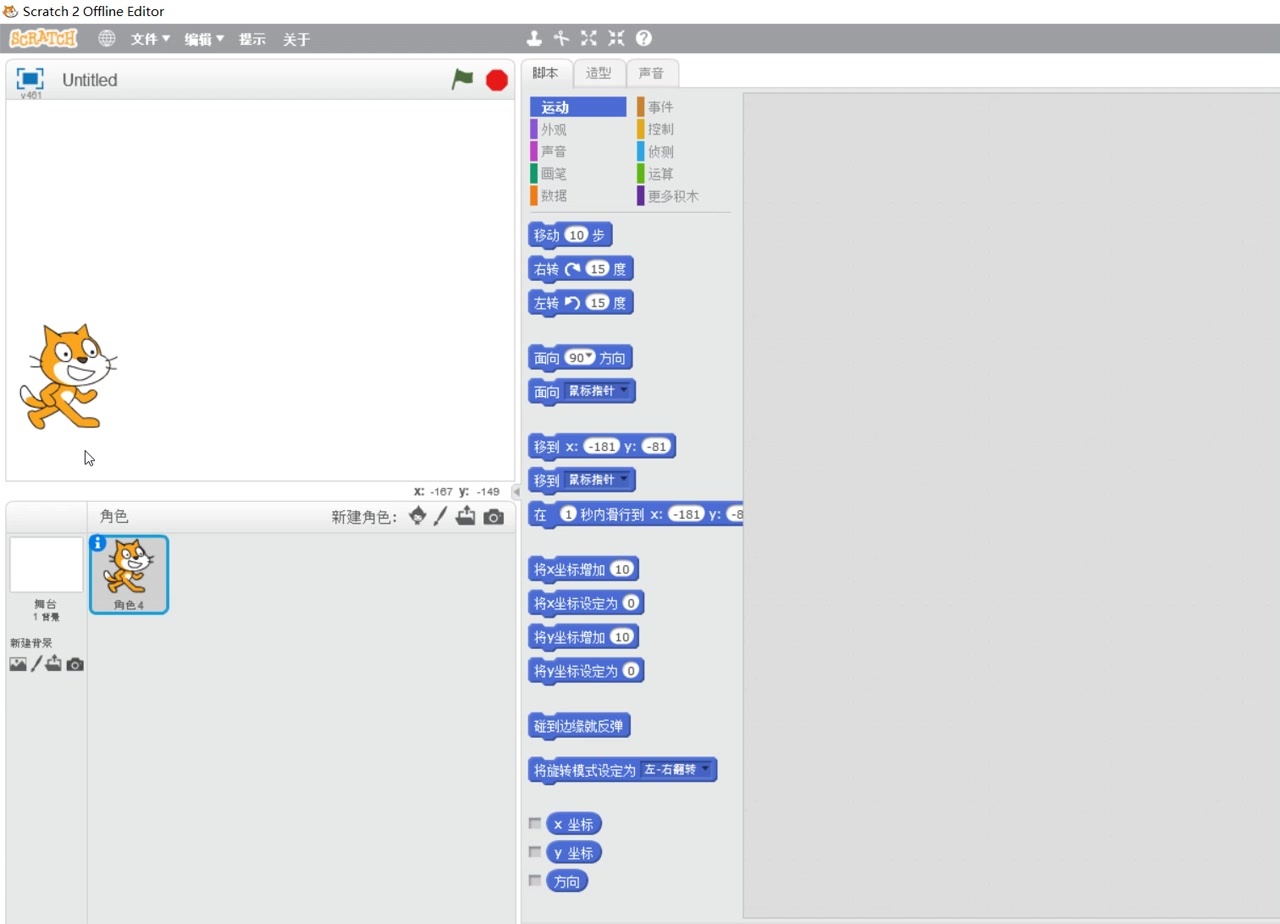Click the clockwise arrow in 右转 block
Screen dimensions: 1280x924
(573, 269)
